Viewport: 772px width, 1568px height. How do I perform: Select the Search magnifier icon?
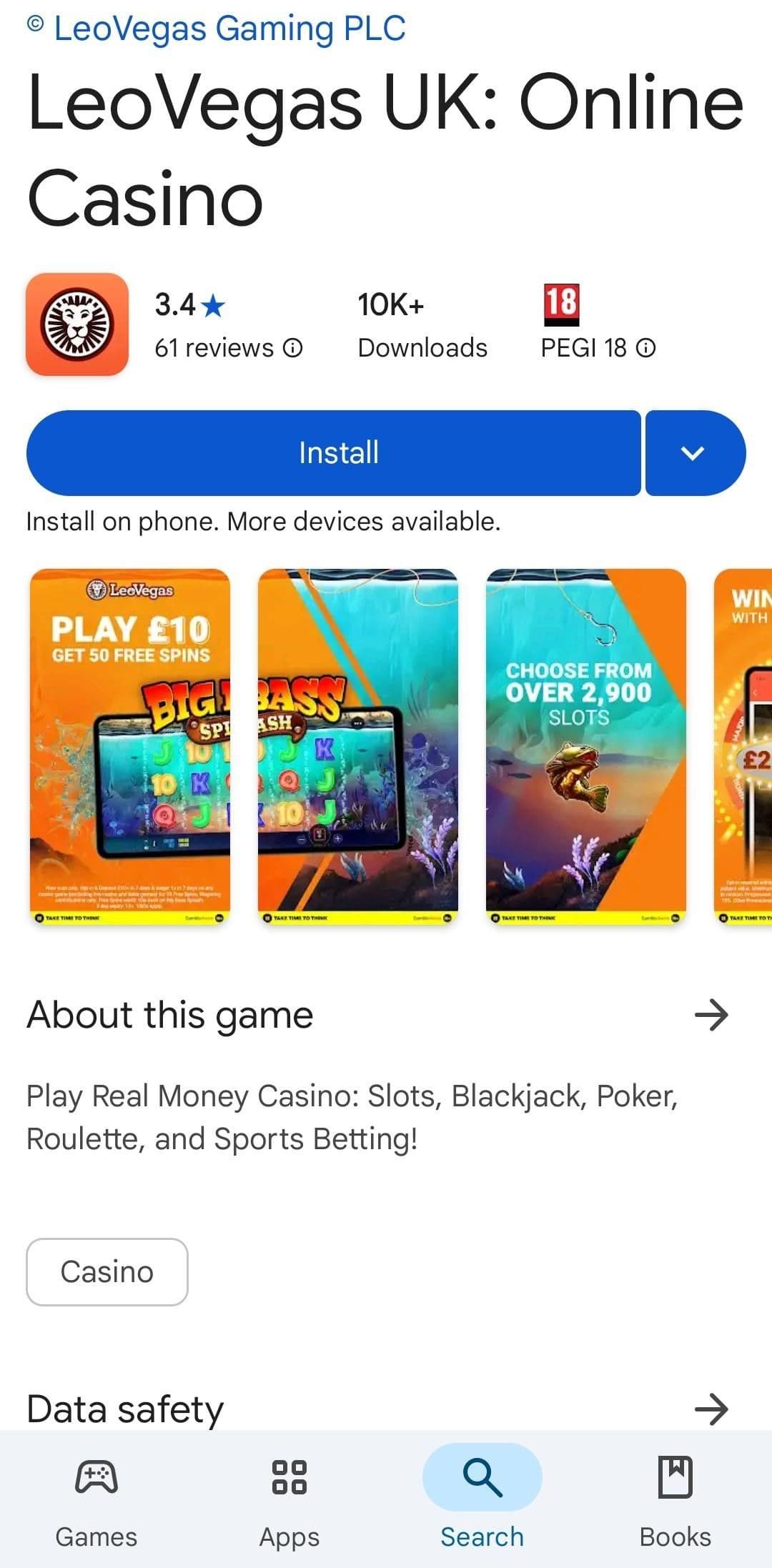(482, 1477)
